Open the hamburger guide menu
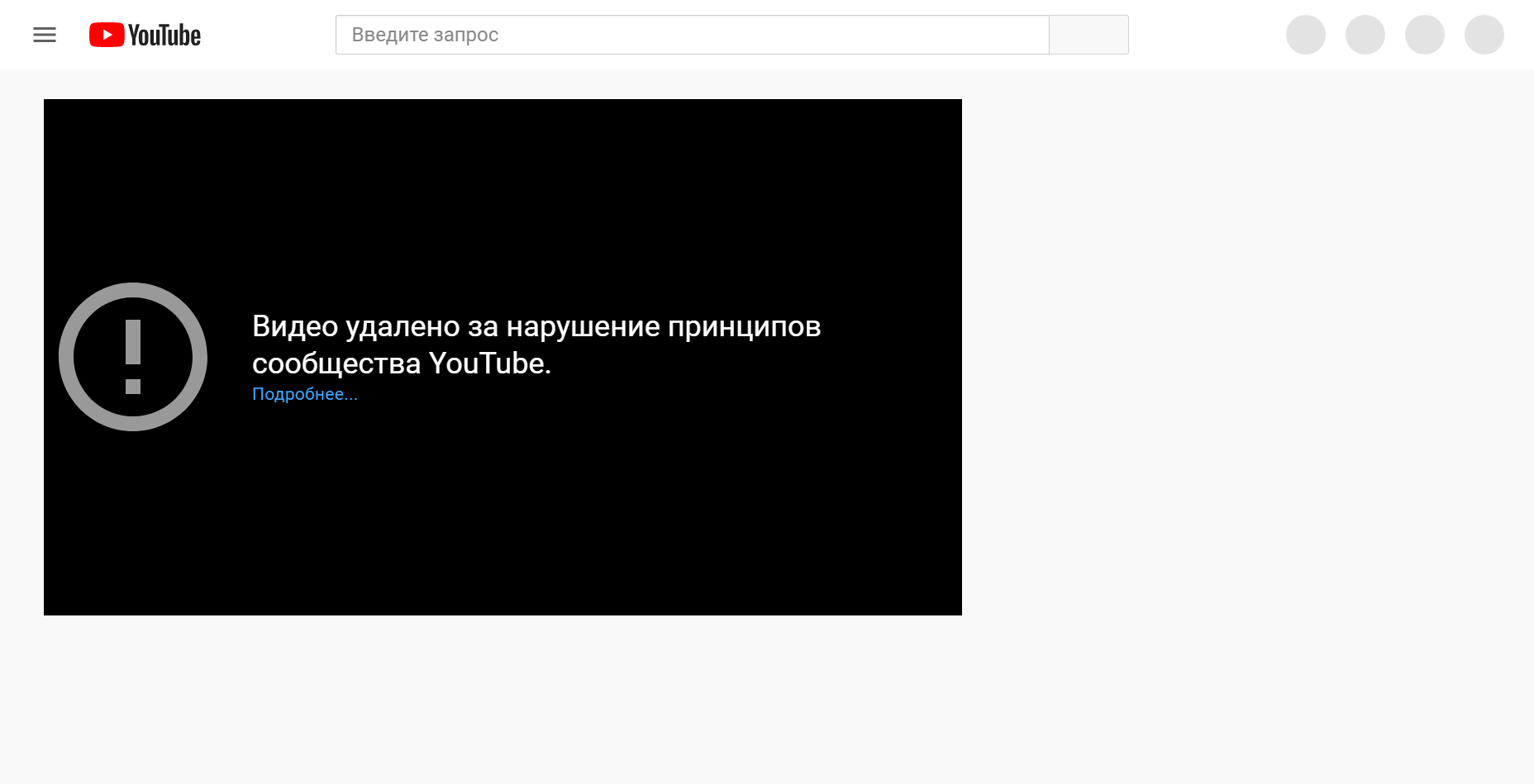This screenshot has width=1534, height=784. pos(45,35)
